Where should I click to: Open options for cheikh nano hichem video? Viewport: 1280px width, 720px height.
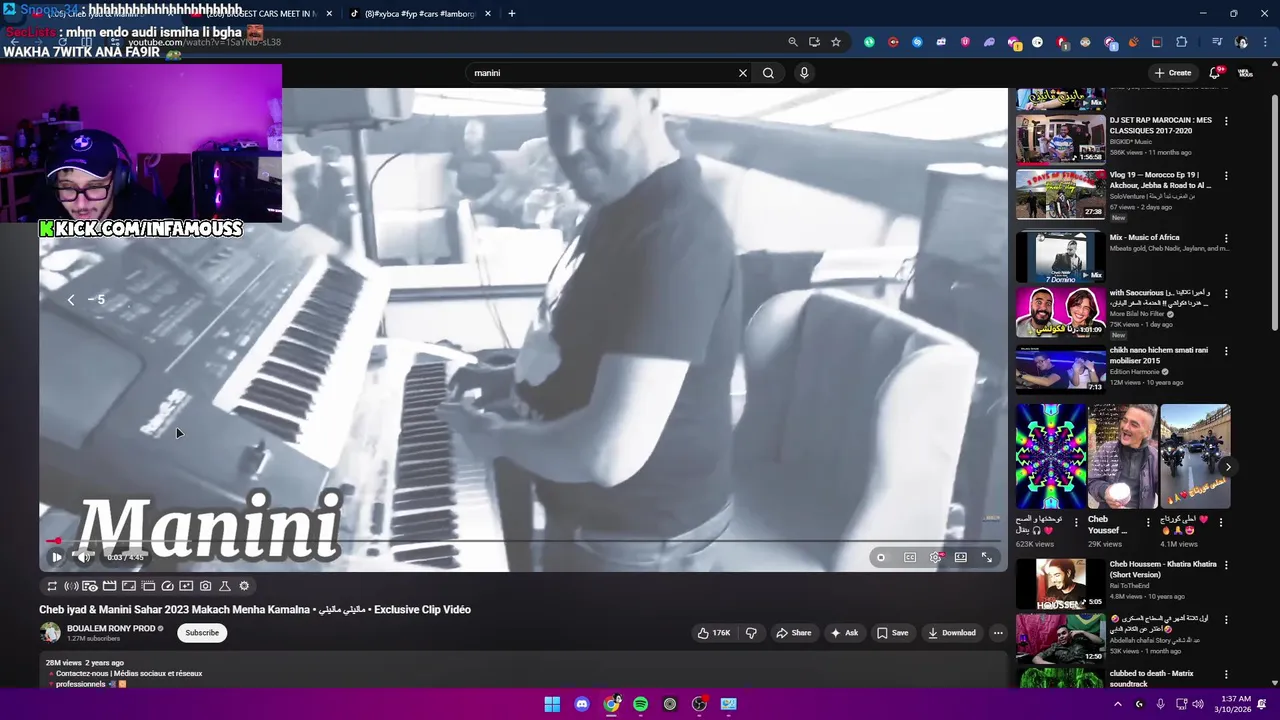[x=1226, y=351]
